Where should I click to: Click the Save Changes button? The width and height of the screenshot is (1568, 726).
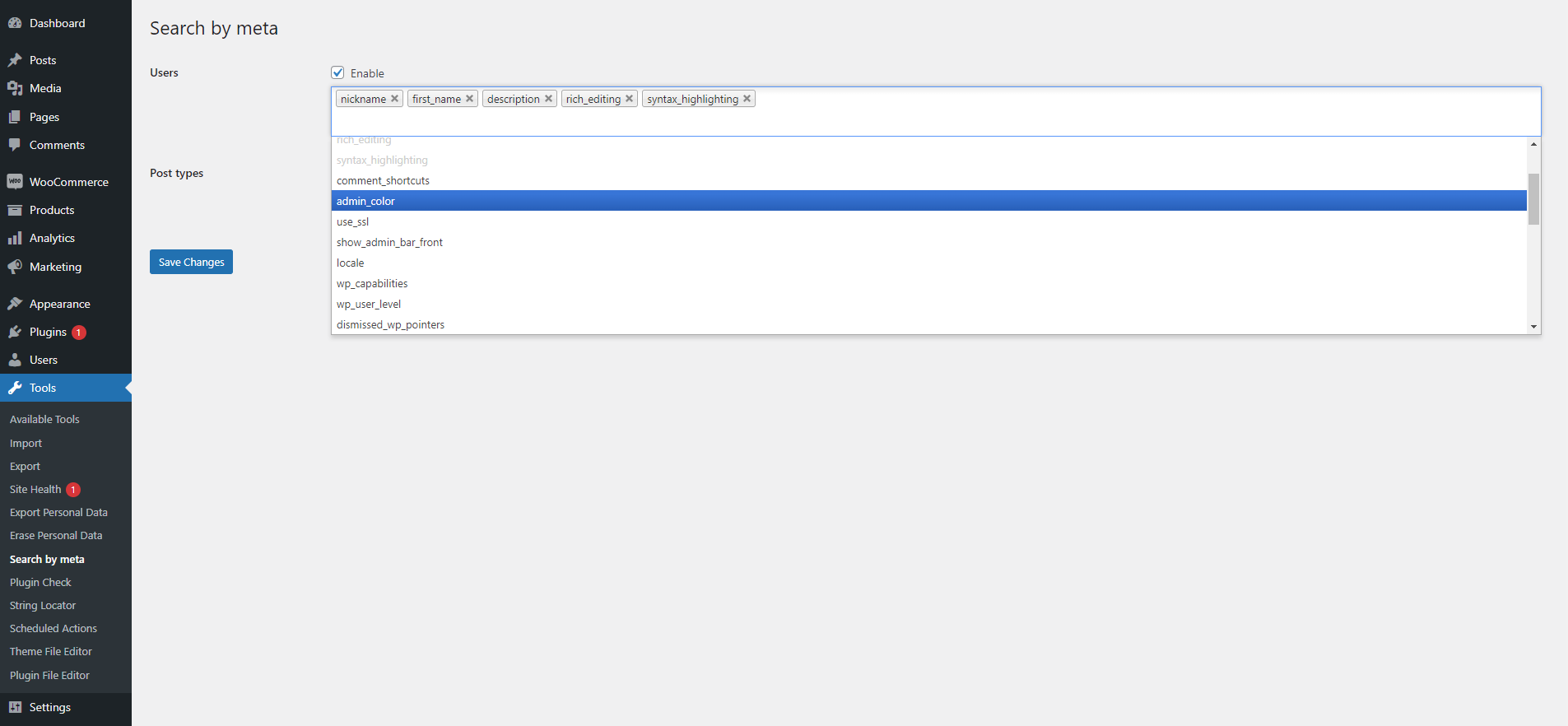click(191, 262)
